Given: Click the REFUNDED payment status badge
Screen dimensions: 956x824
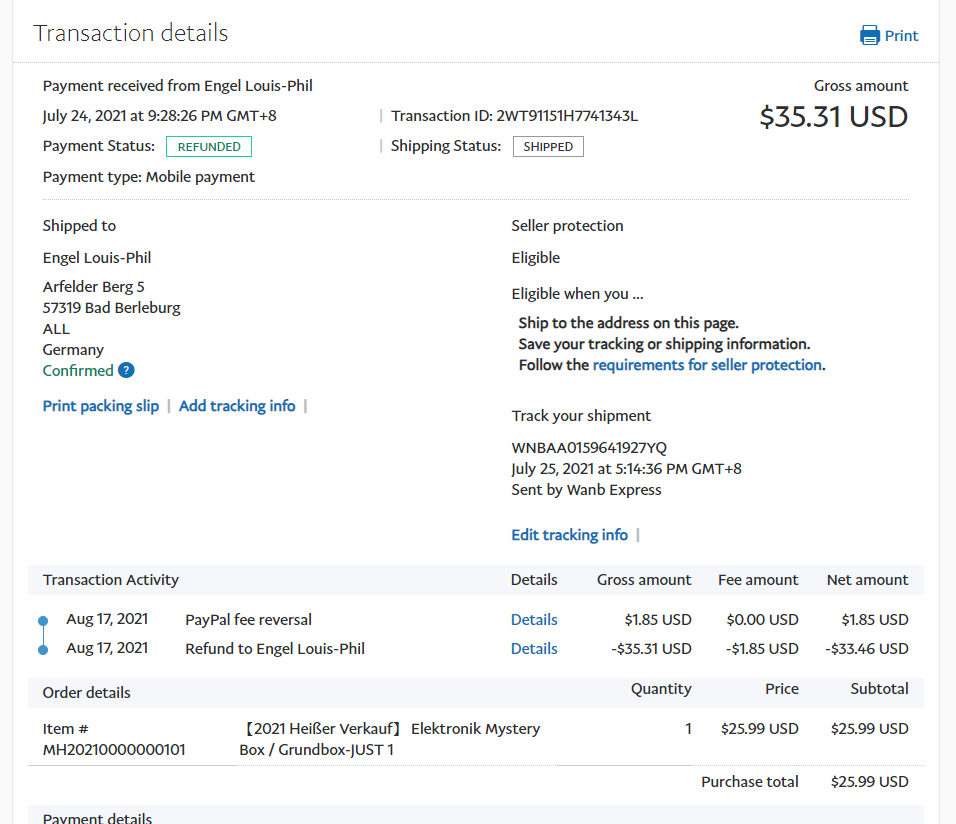Looking at the screenshot, I should tap(209, 147).
